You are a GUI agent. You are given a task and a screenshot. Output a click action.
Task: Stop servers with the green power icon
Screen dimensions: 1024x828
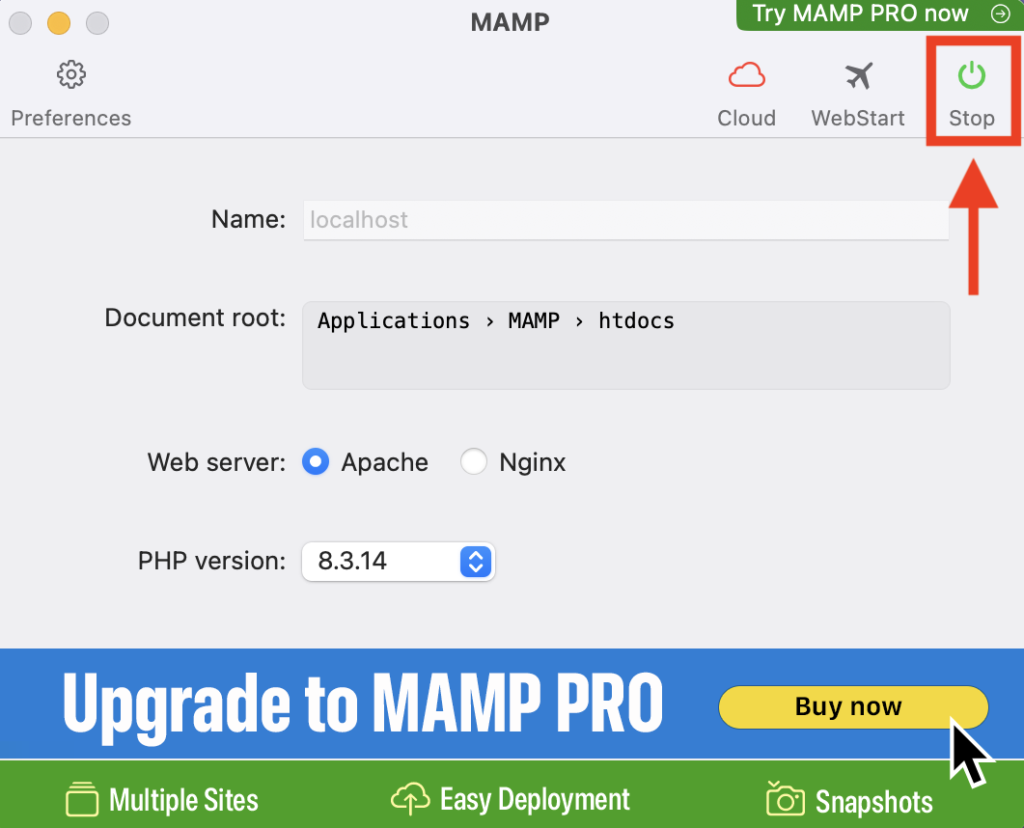click(x=971, y=75)
